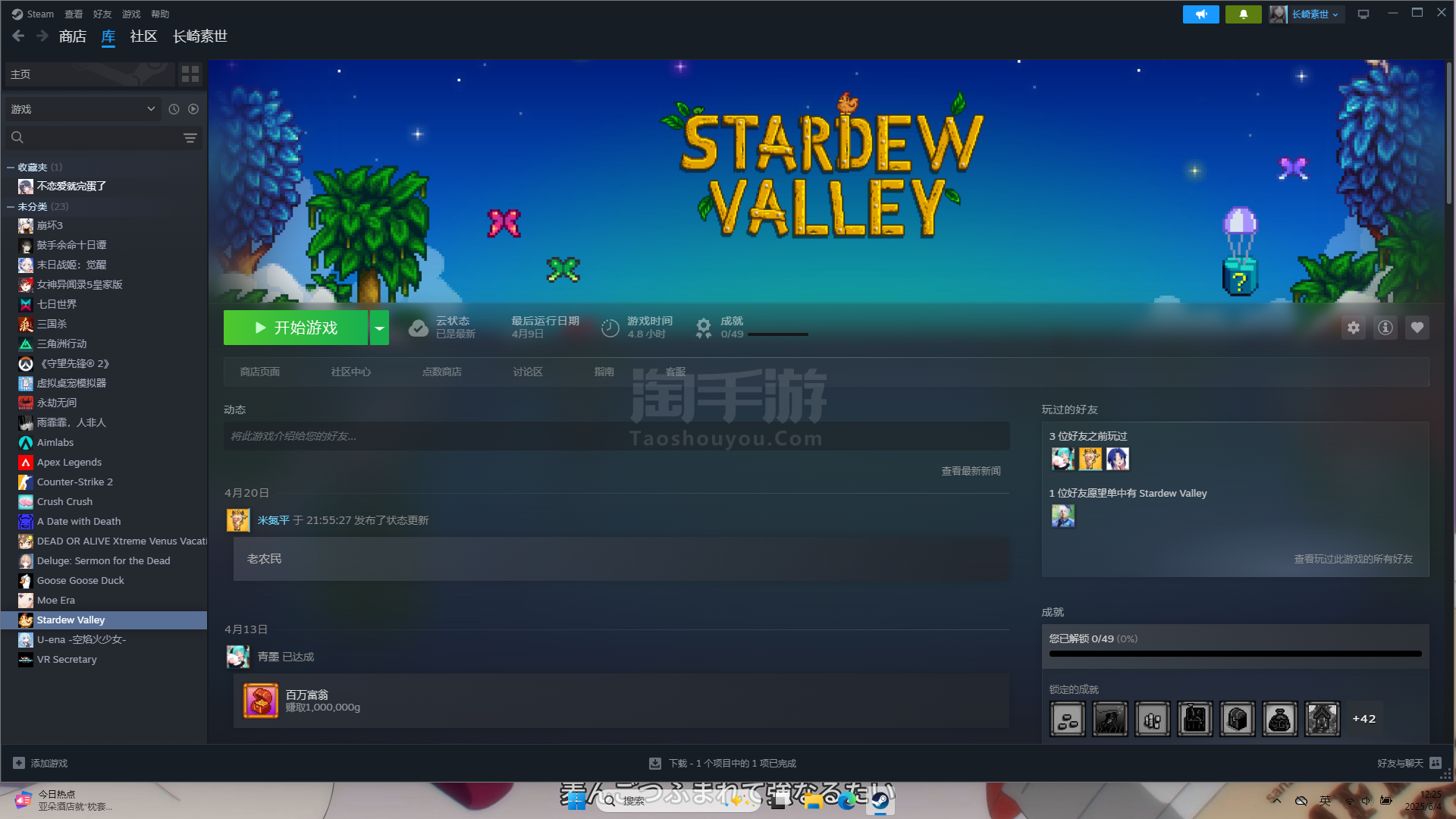Click the green 开始游戏 play button

click(x=296, y=328)
